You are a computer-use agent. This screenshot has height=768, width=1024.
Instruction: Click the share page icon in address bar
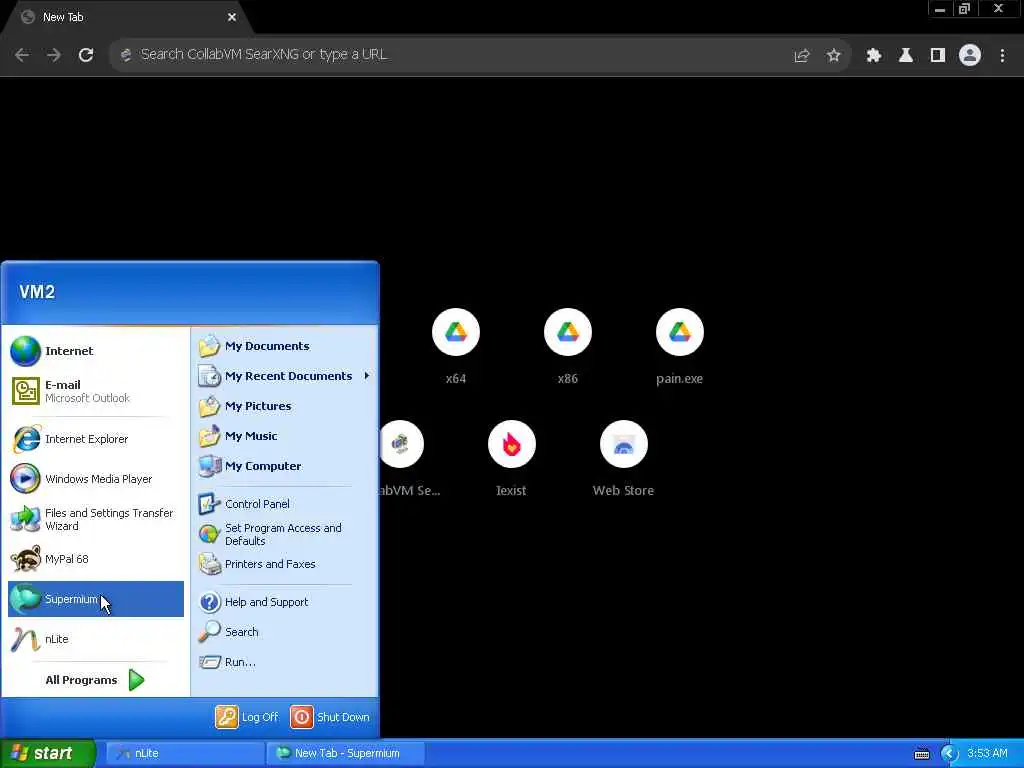(801, 56)
